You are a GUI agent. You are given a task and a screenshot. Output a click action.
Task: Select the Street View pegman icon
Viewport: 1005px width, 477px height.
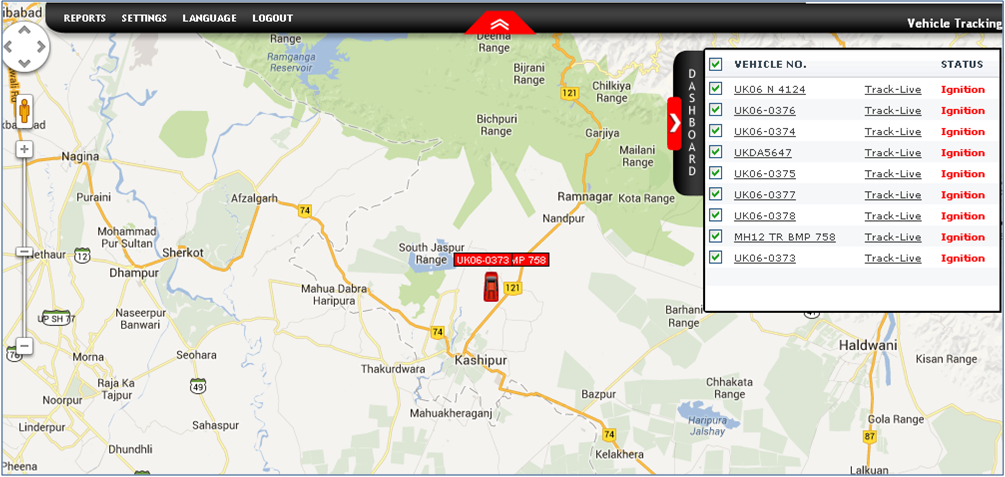point(24,112)
